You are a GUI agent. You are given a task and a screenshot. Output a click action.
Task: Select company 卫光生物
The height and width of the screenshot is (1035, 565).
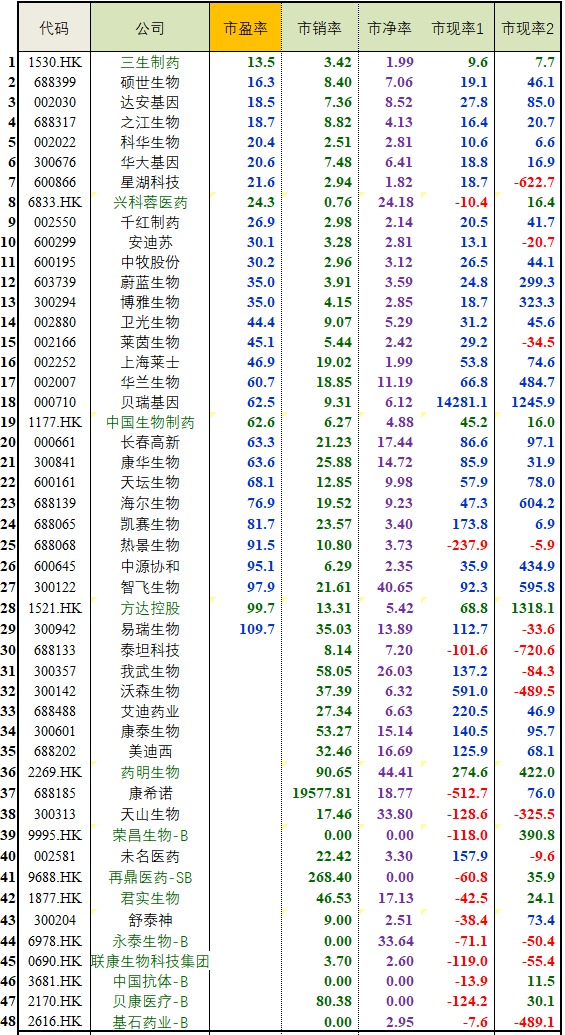[x=150, y=322]
